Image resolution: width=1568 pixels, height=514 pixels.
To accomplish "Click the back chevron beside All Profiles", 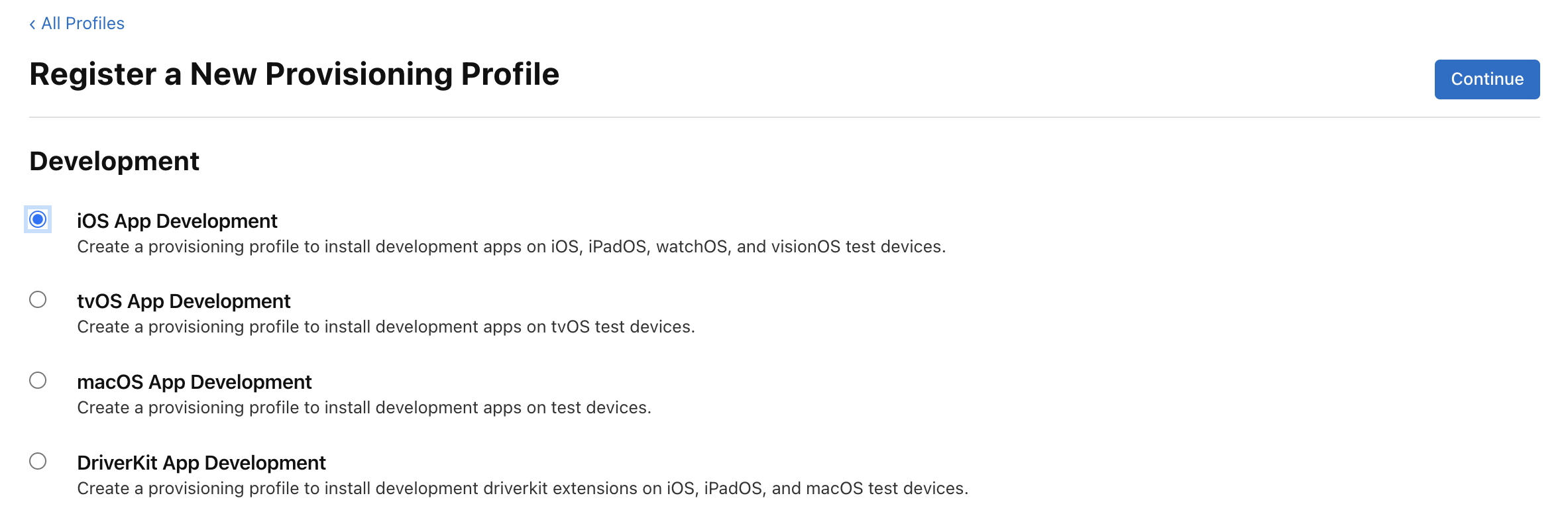I will pos(32,25).
